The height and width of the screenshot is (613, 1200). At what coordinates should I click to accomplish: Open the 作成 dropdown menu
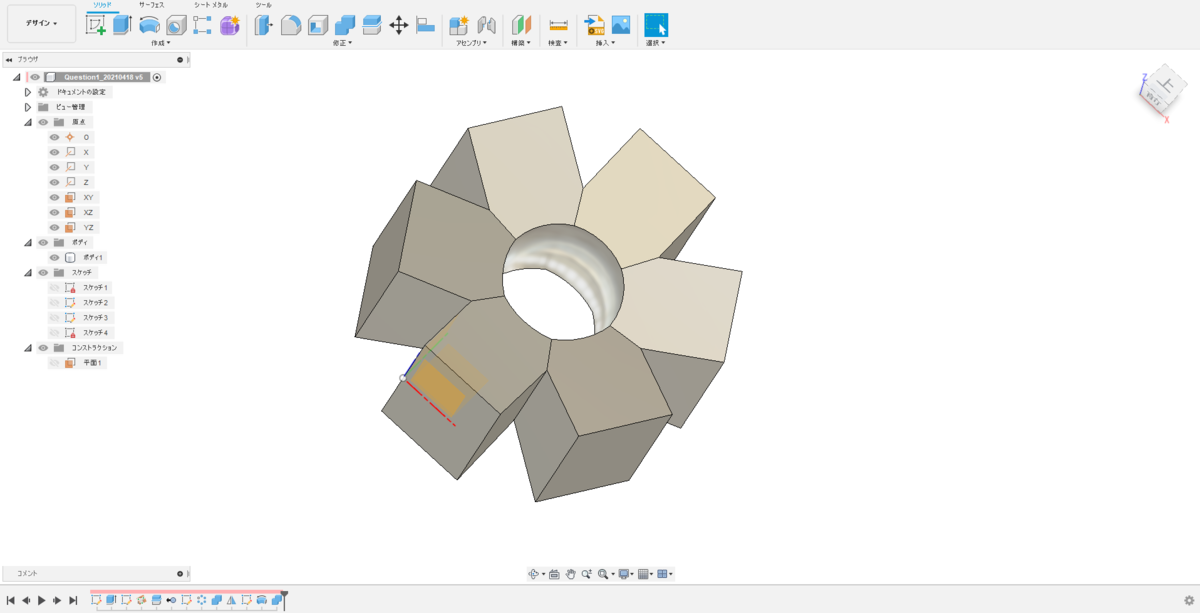click(x=160, y=43)
